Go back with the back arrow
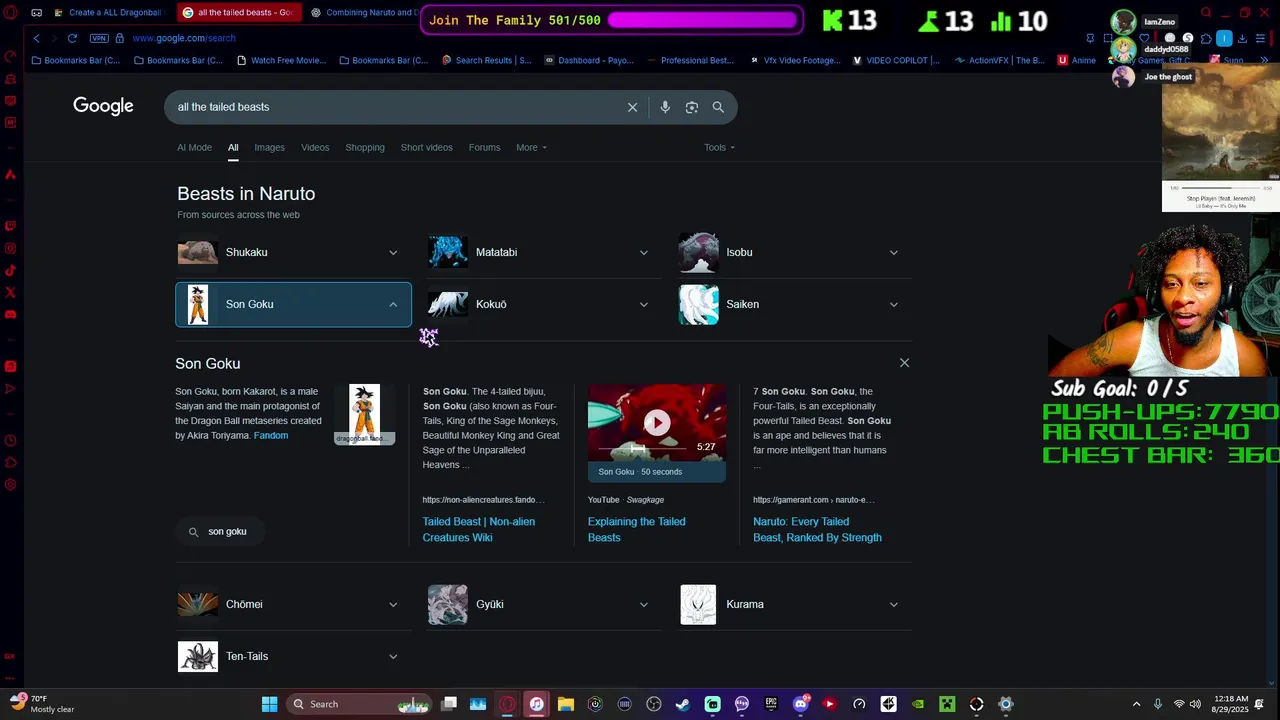 click(37, 38)
